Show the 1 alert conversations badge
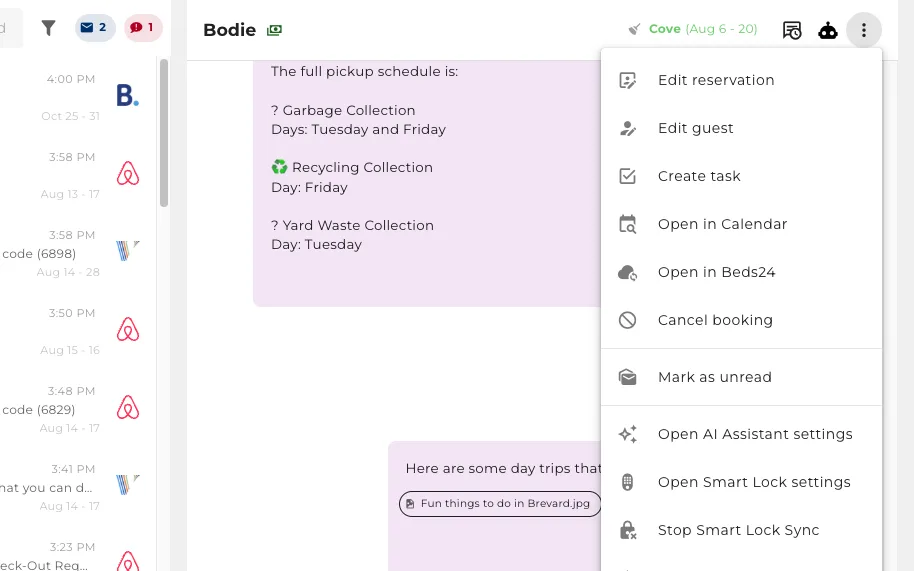Viewport: 914px width, 571px height. [143, 27]
